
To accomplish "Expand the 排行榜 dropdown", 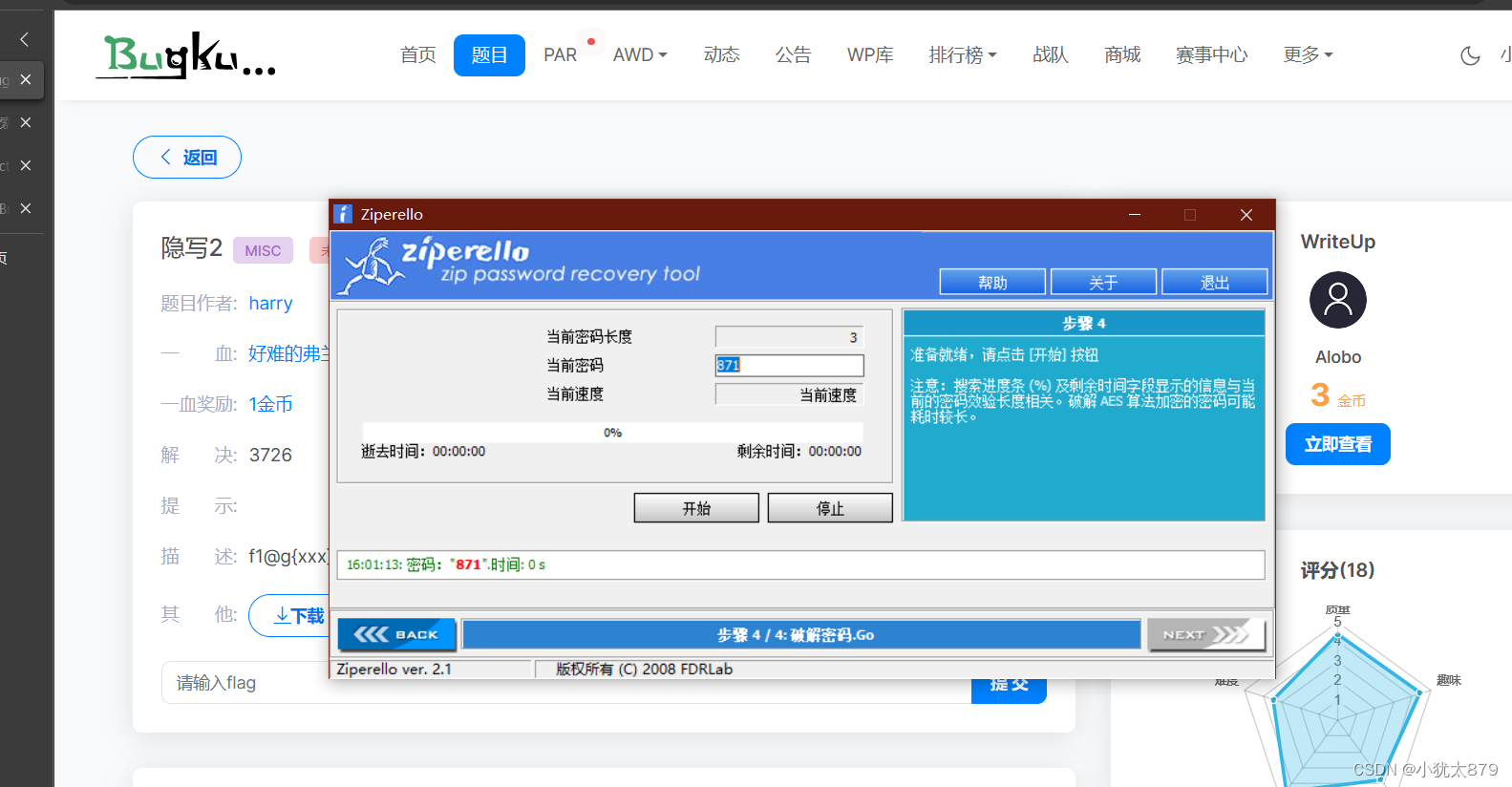I will pos(963,55).
